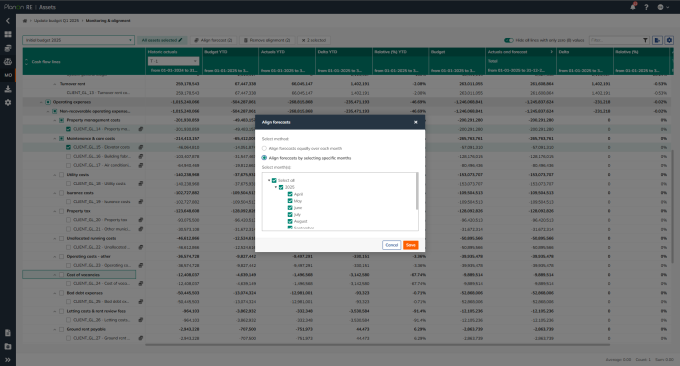Toggle Hide all lines with only zero values
Screen dimensions: 680x366
(508, 40)
